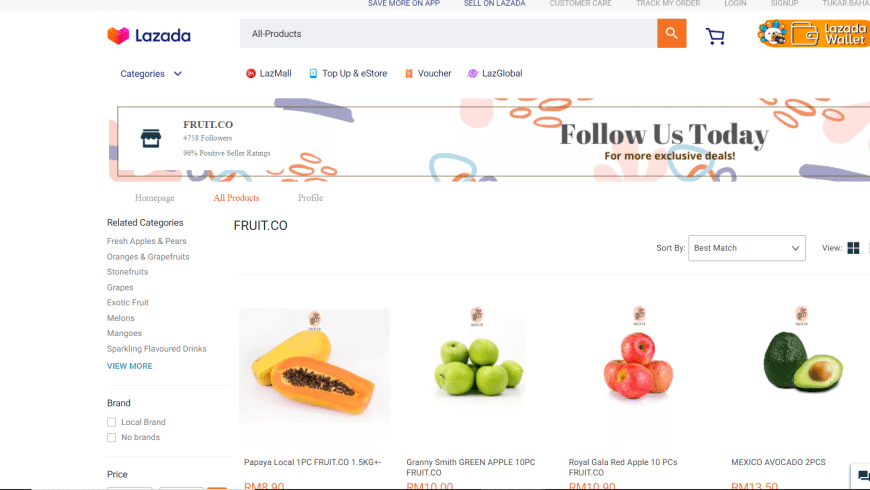Click into the All-Products search field

click(448, 33)
